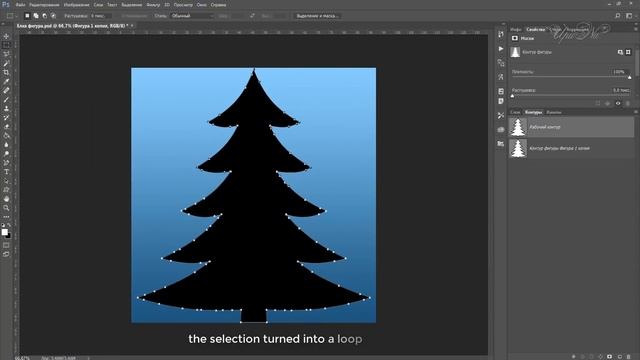The width and height of the screenshot is (640, 360).
Task: Toggle mask visibility eye icon in Properties
Action: click(618, 104)
